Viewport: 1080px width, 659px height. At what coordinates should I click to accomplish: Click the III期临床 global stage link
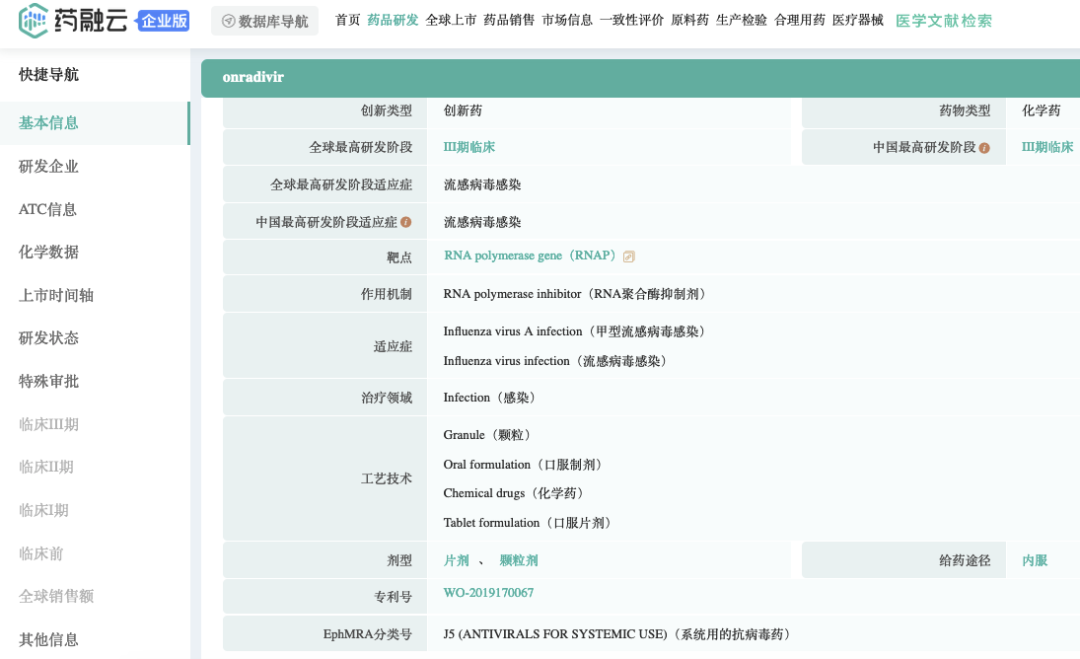coord(468,146)
